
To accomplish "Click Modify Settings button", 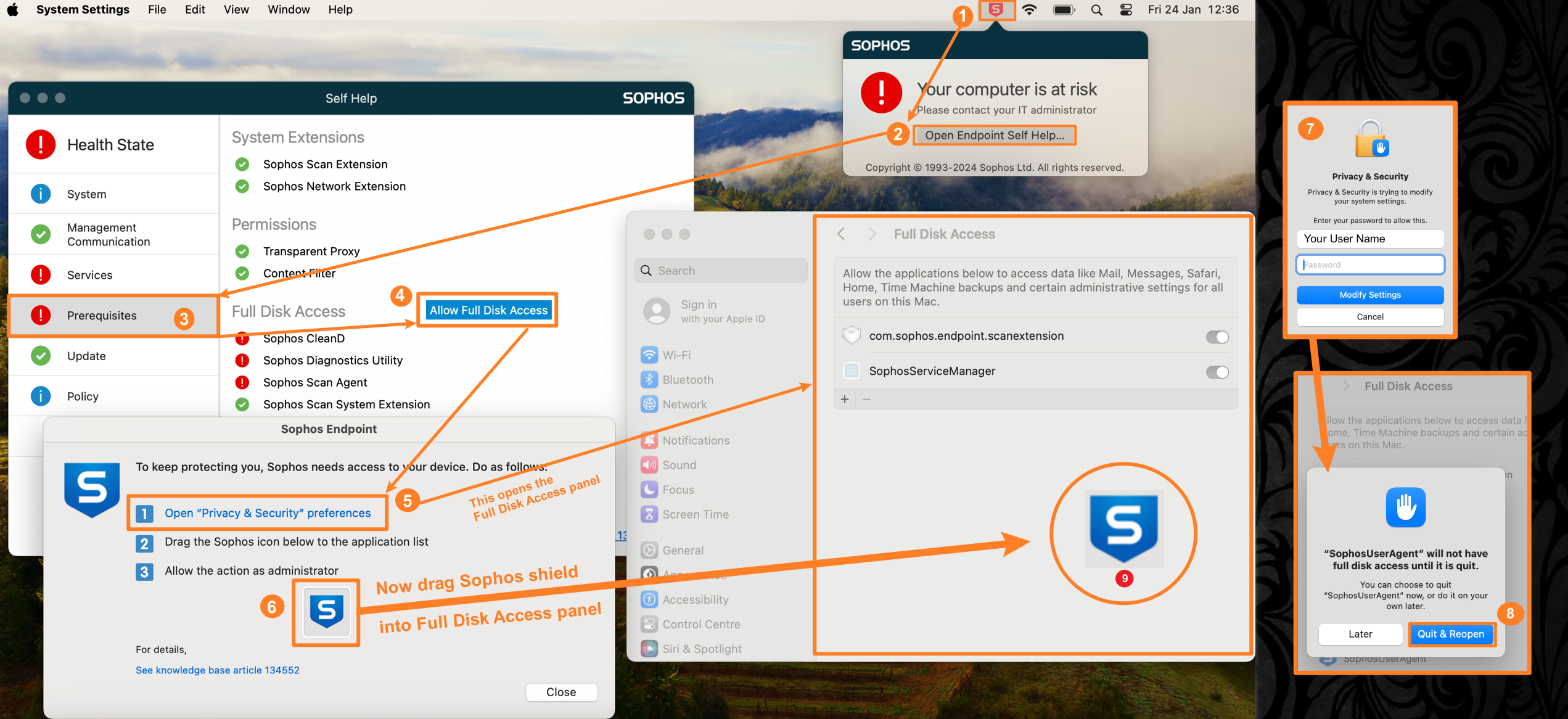I will pyautogui.click(x=1369, y=295).
